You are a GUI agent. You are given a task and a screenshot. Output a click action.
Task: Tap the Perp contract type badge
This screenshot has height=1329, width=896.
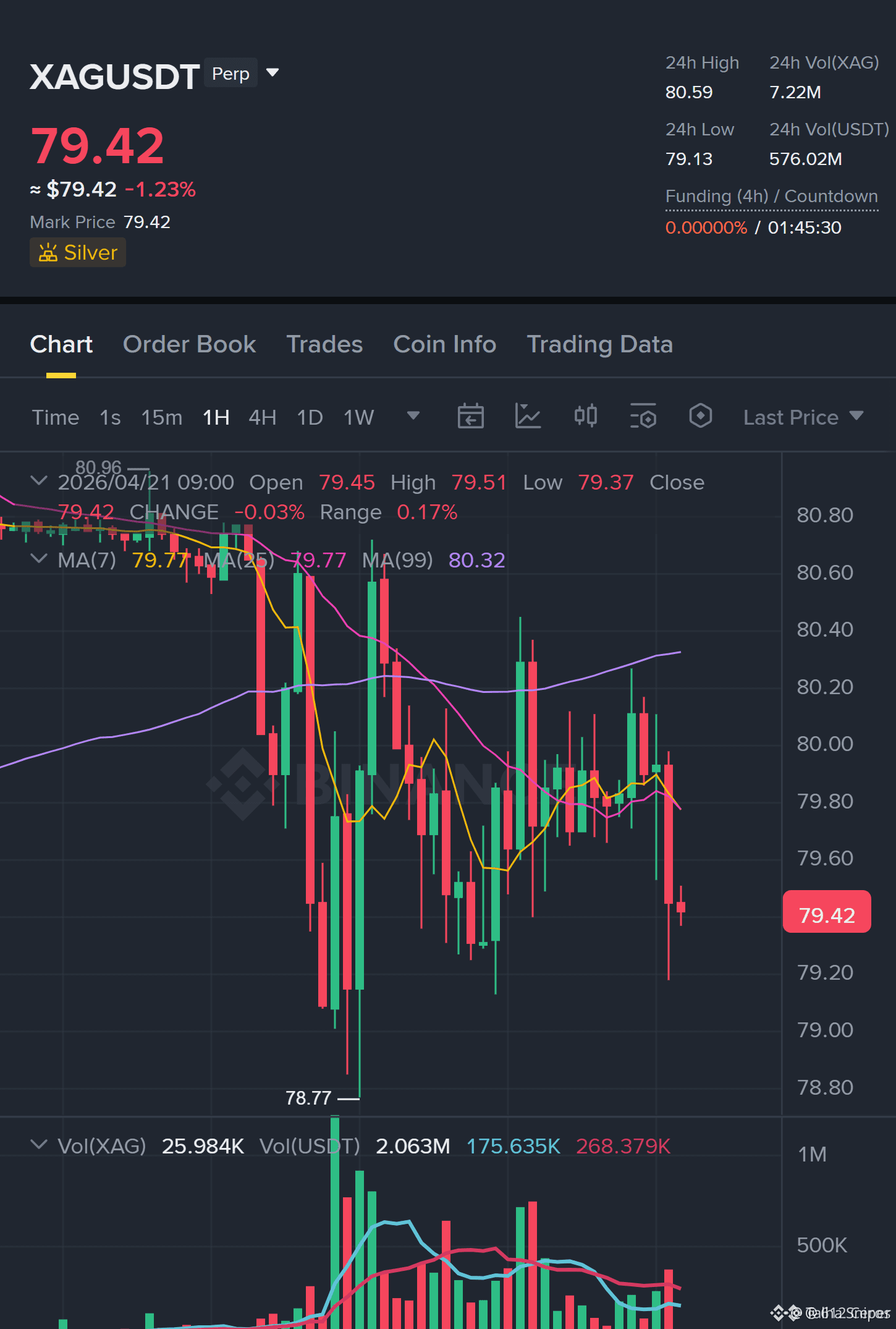click(230, 73)
